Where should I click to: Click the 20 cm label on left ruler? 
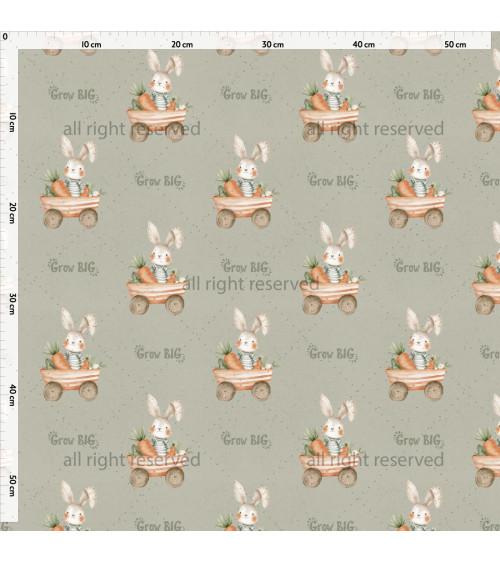click(12, 213)
